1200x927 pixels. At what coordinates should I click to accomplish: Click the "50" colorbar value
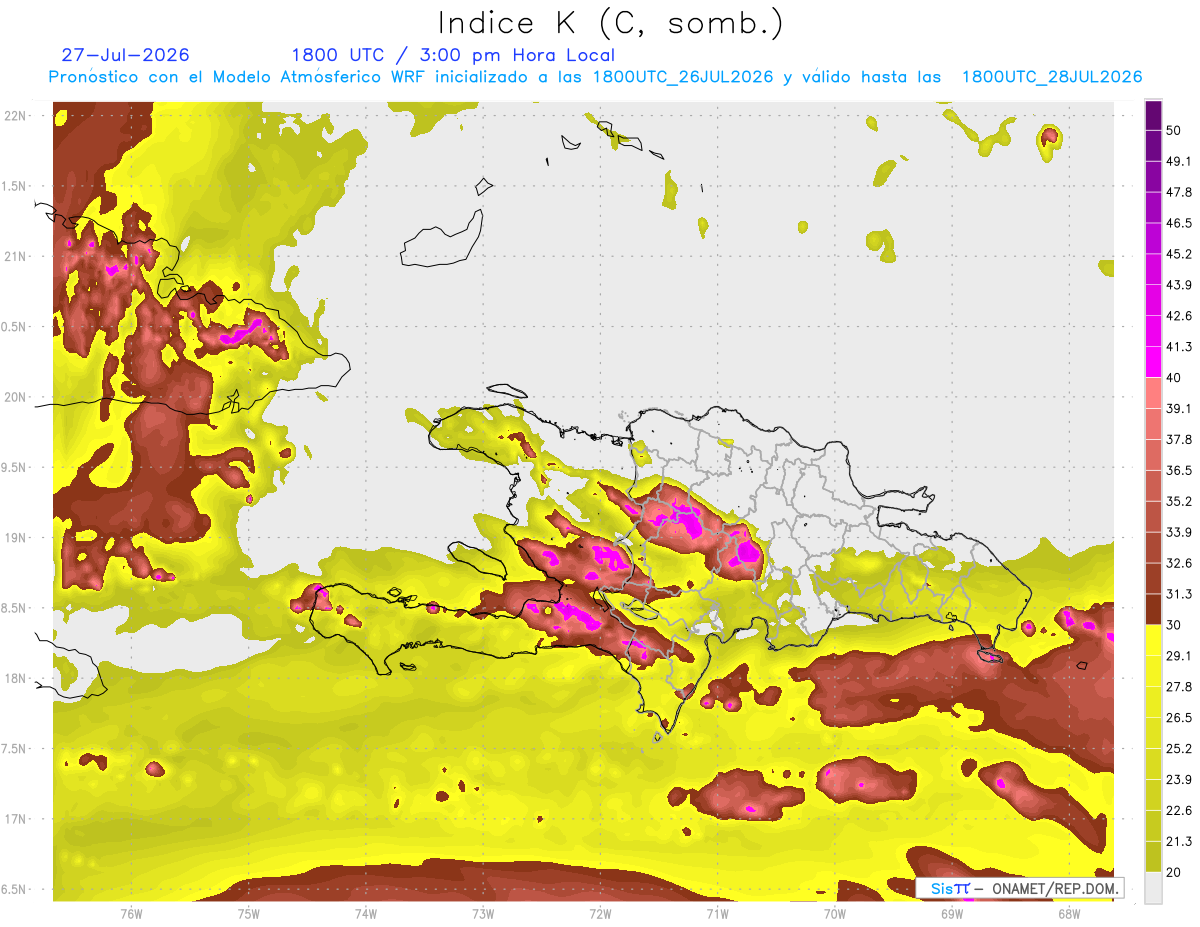(1174, 130)
